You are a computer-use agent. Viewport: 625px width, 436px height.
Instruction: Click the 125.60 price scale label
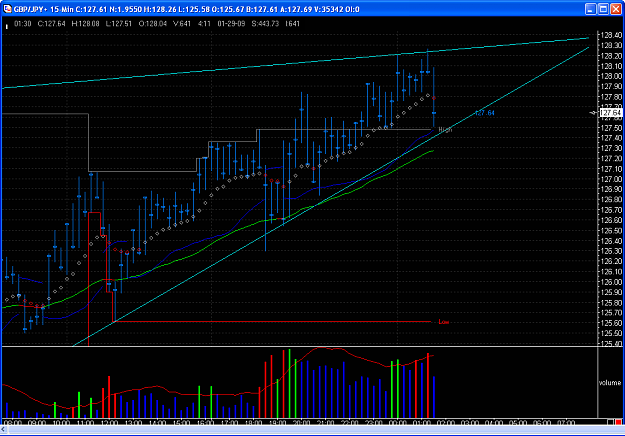click(x=611, y=323)
